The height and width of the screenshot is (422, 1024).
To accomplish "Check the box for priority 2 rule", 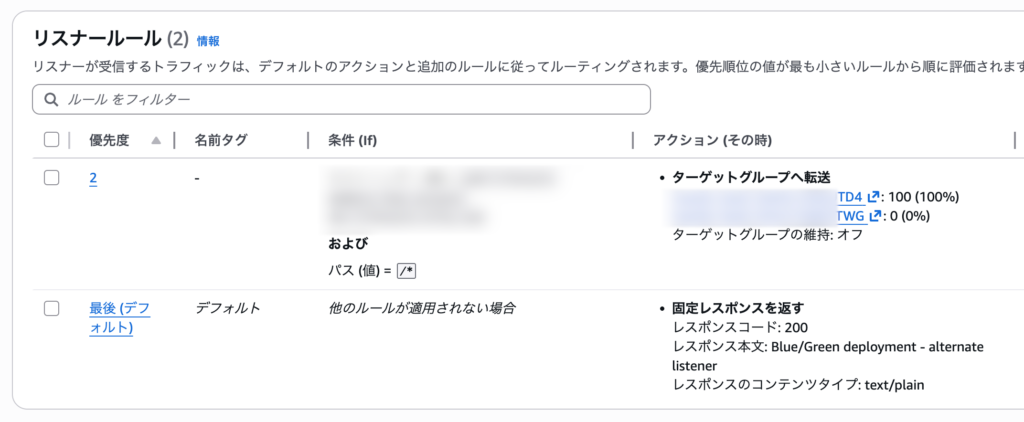I will (x=52, y=178).
